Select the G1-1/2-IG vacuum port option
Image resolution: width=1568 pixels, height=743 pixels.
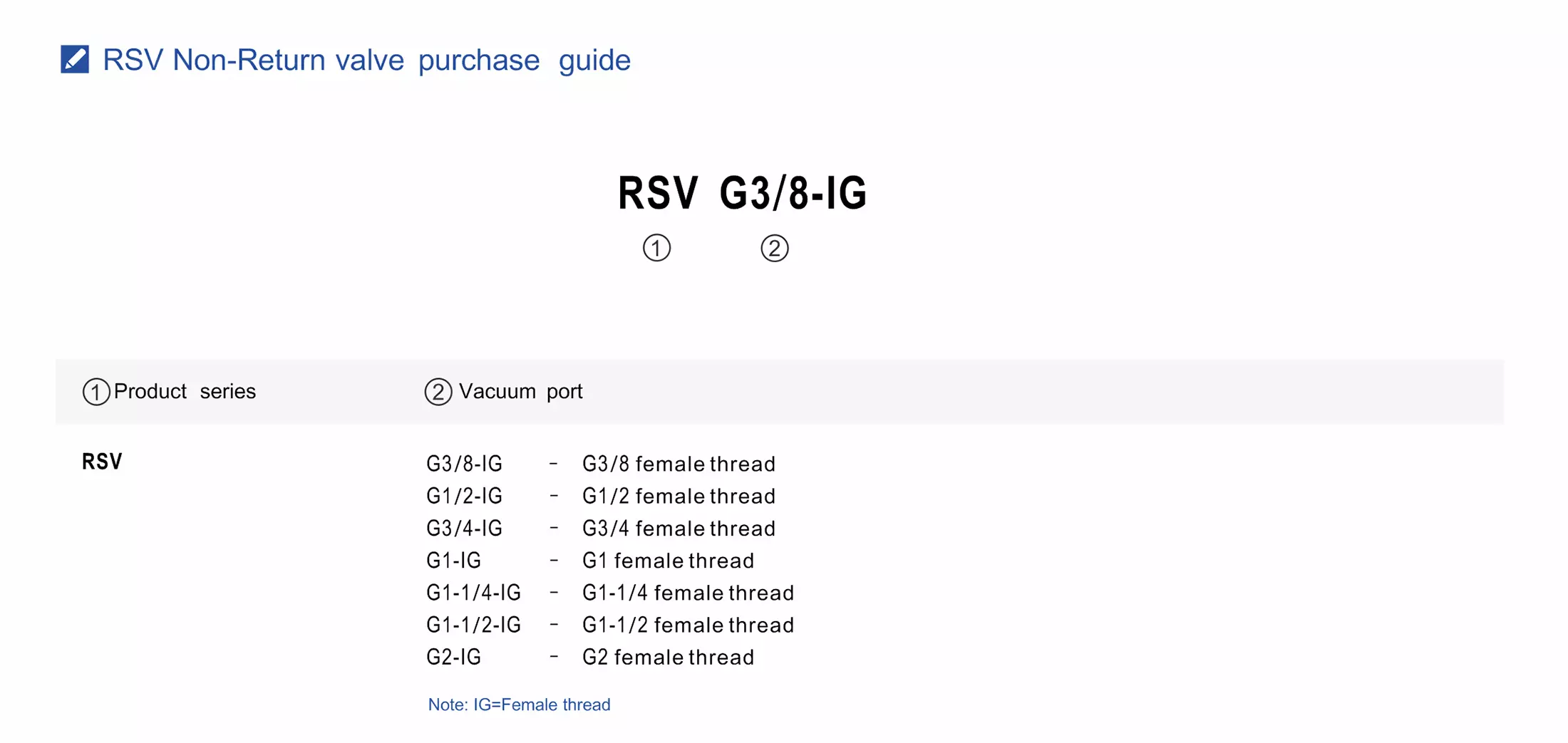(x=473, y=625)
